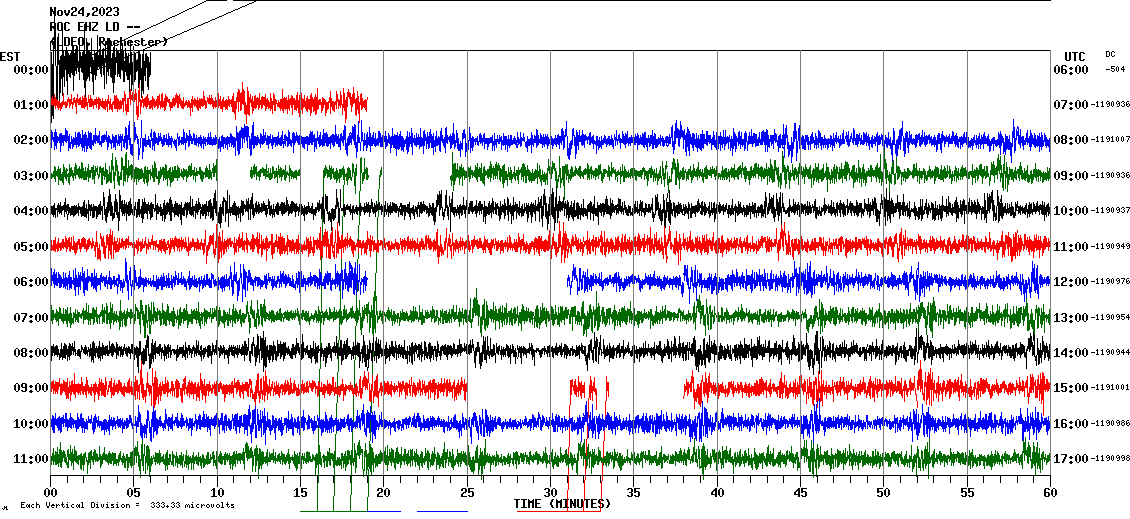Click the 25 minute tick label
This screenshot has height=519, width=1130.
click(467, 493)
